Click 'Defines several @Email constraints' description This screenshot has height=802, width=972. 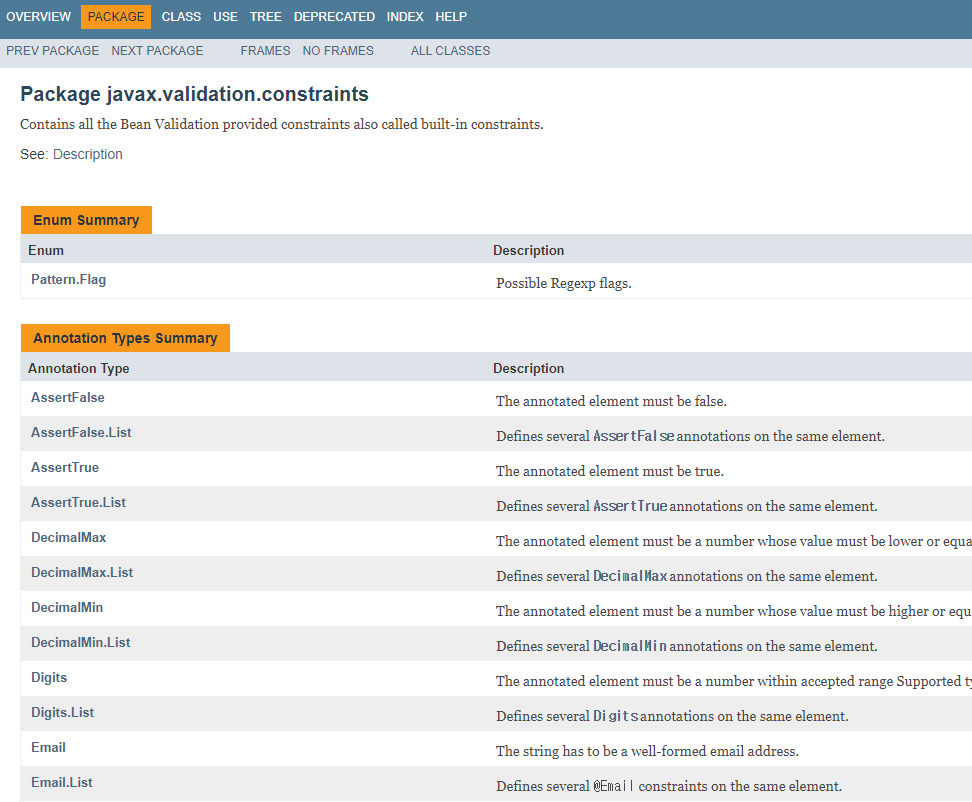[x=669, y=787]
